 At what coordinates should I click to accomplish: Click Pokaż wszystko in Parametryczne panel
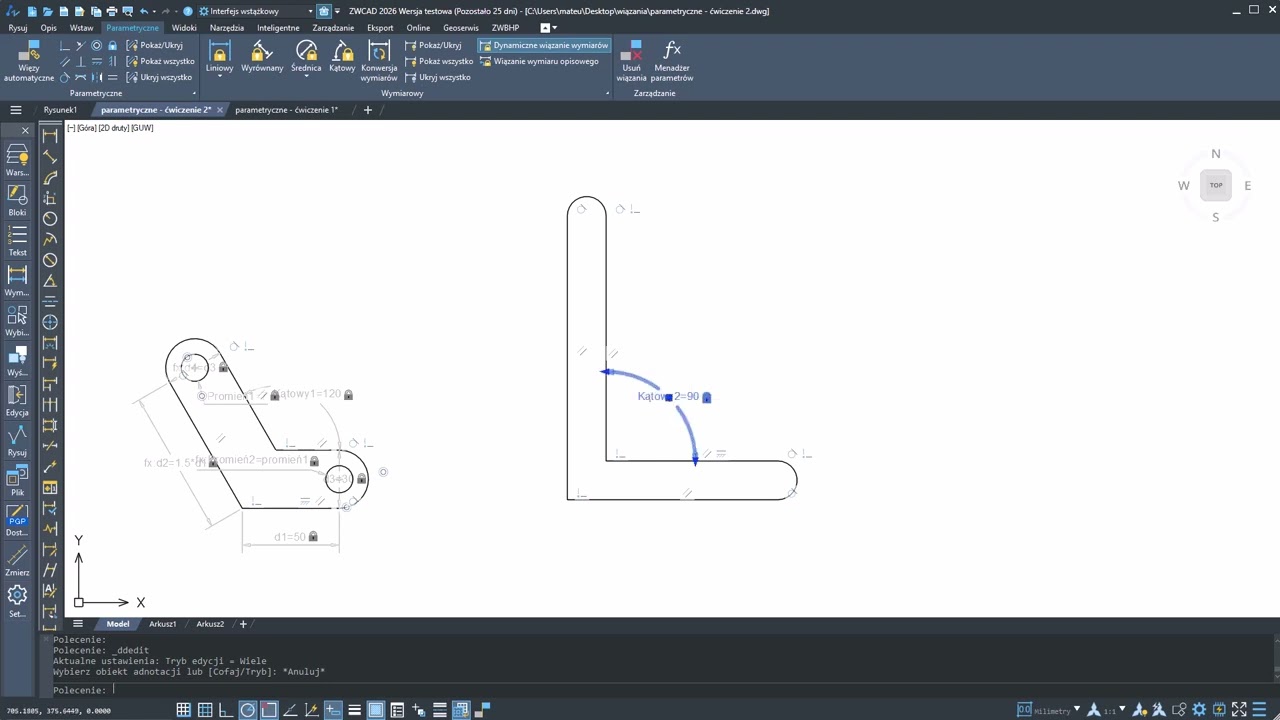point(160,61)
